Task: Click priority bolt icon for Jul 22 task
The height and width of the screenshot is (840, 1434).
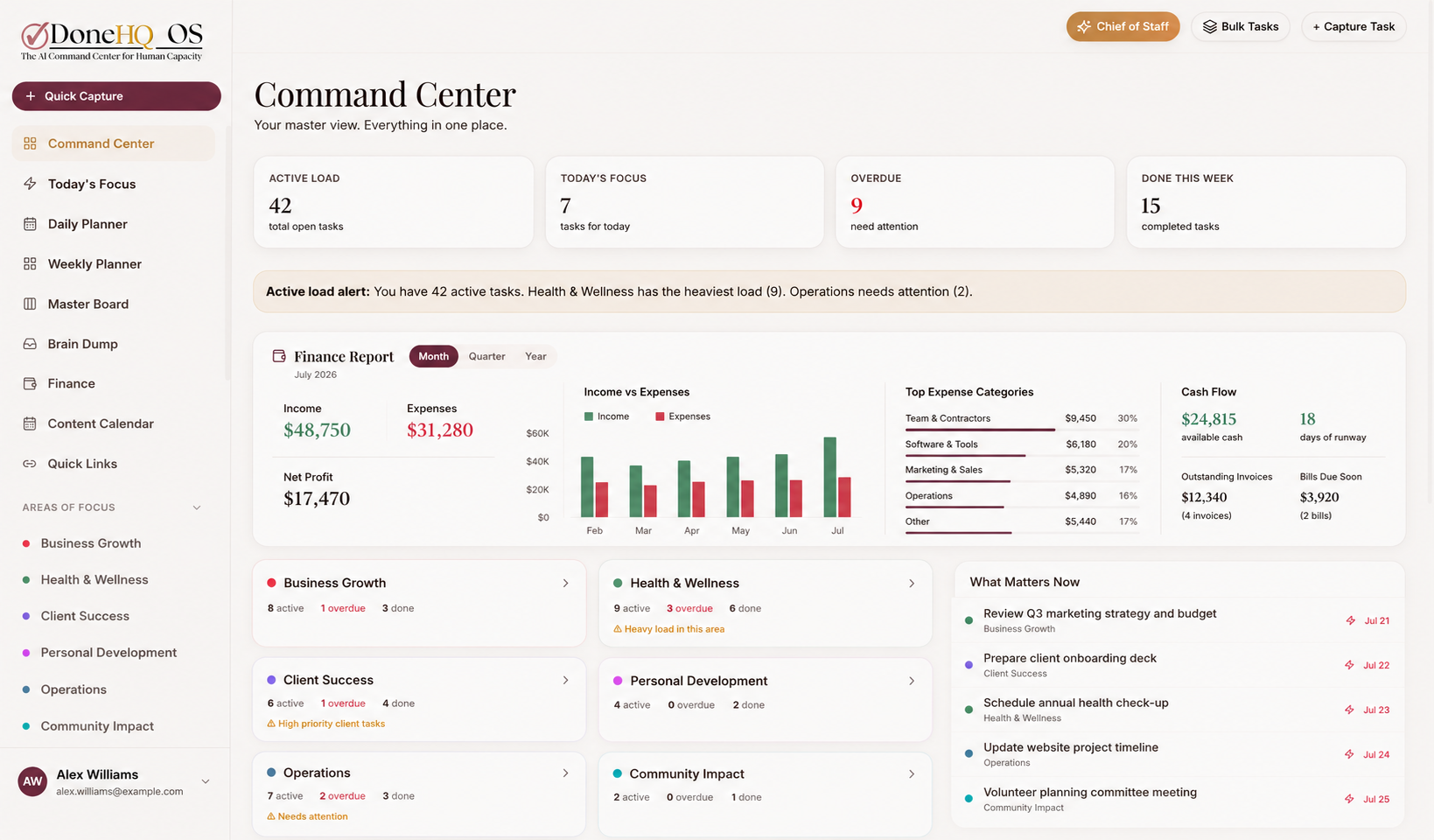Action: [1350, 665]
